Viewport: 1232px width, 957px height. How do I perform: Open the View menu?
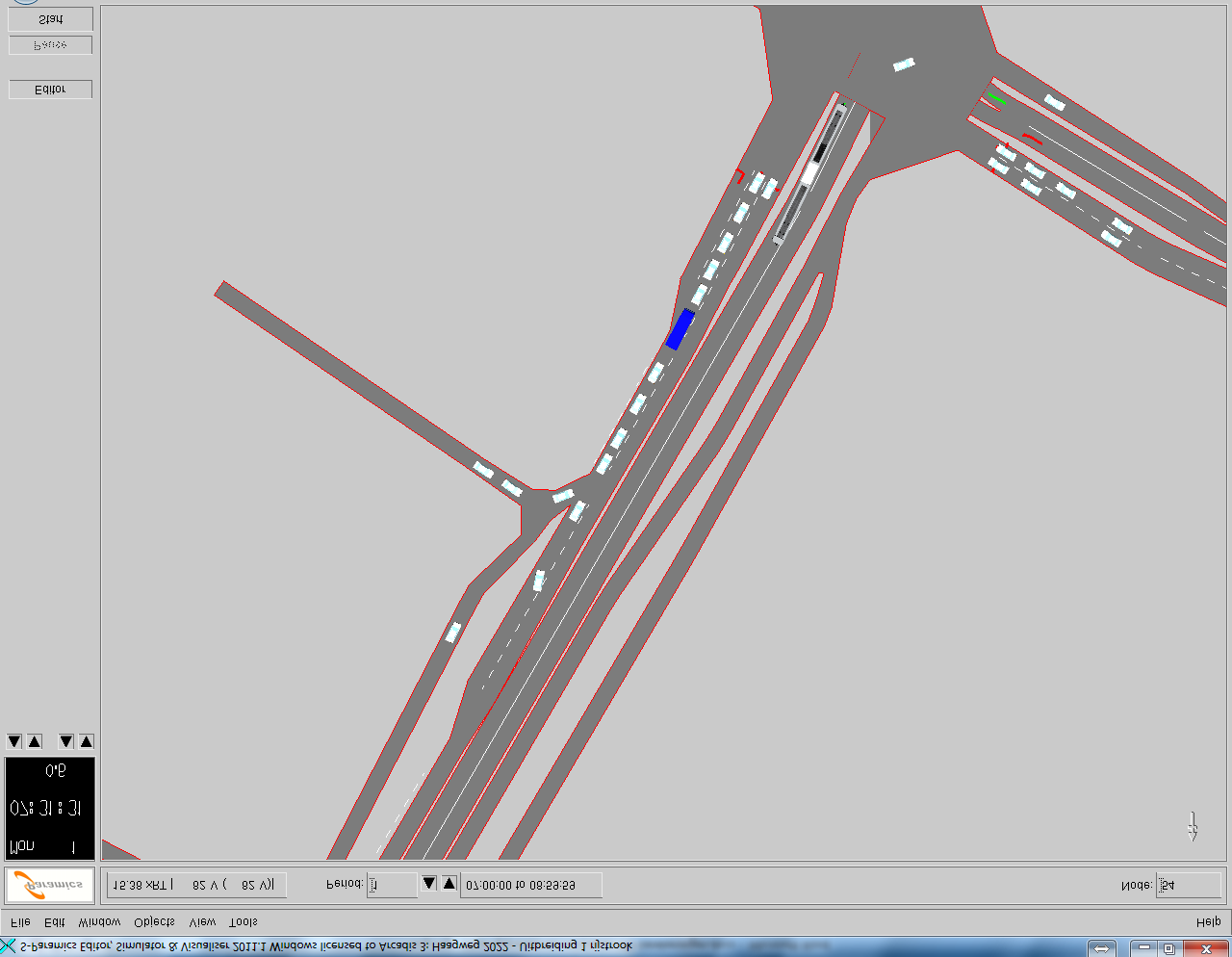[x=202, y=922]
